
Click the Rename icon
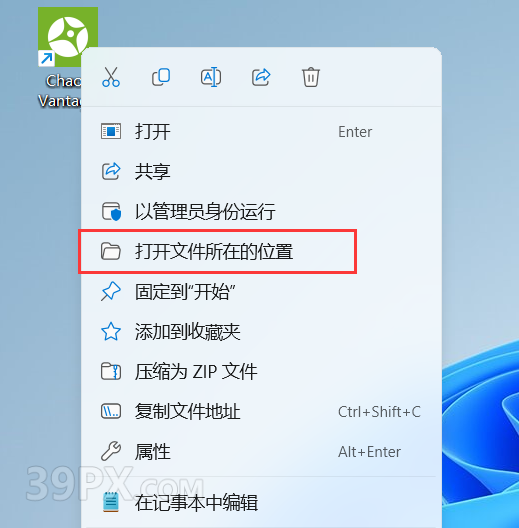211,77
